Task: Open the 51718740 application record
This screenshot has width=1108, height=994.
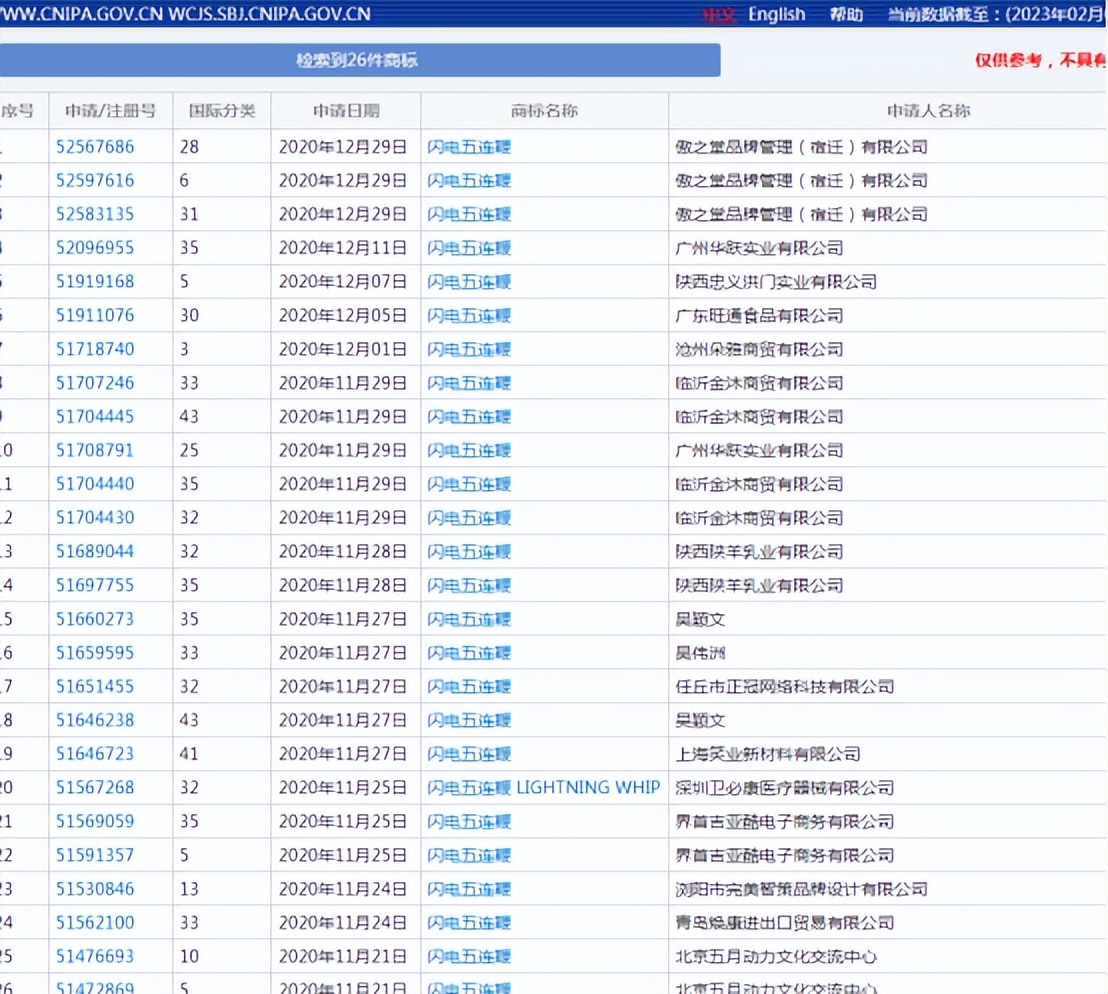Action: pos(95,349)
